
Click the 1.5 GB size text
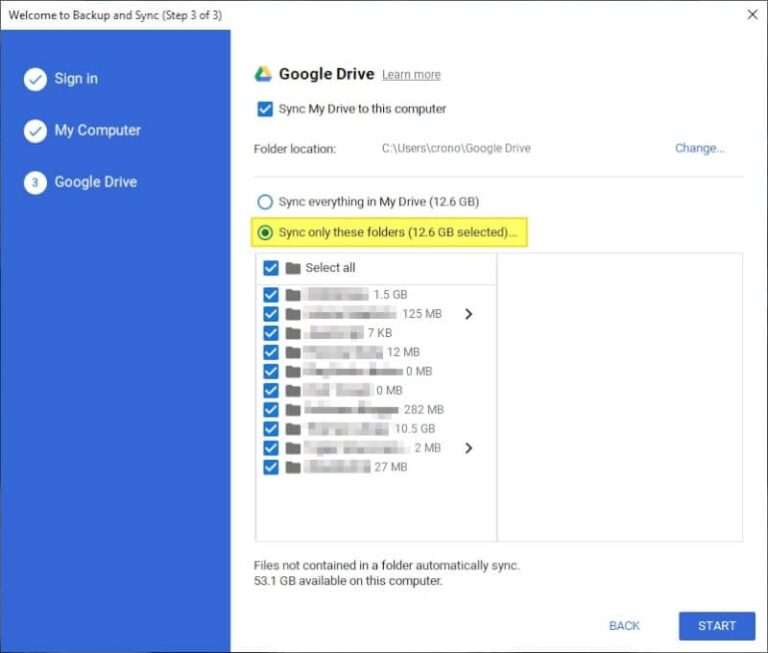(x=390, y=294)
